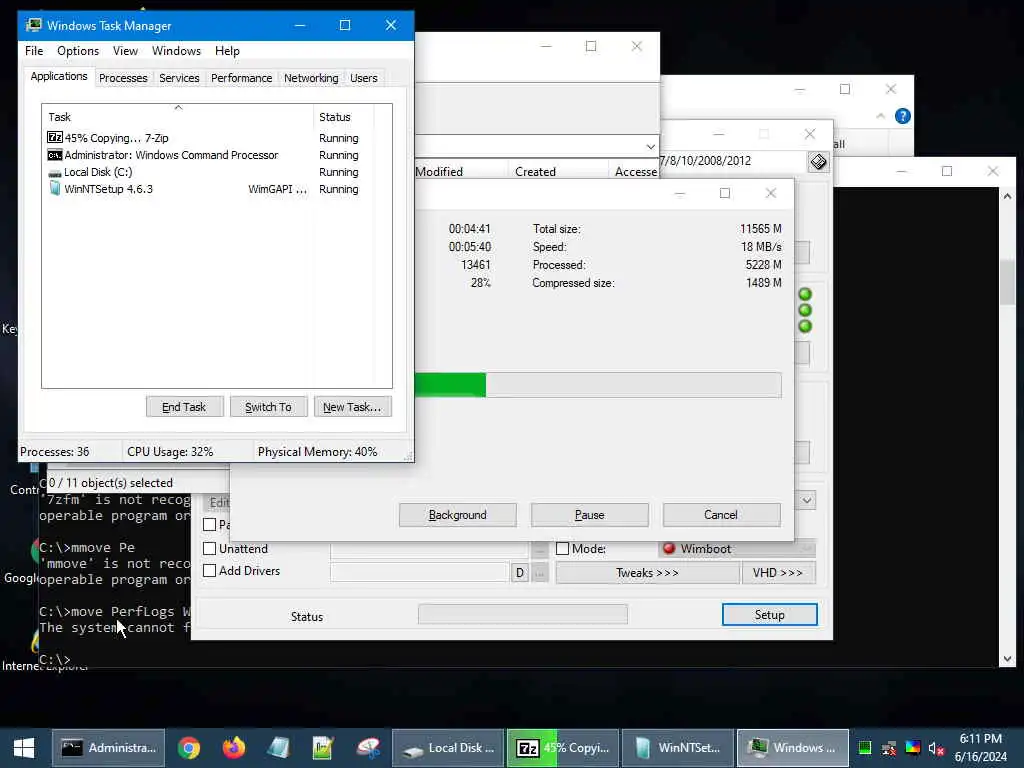Screen dimensions: 1024x768
Task: Click the muted volume tray icon
Action: [x=936, y=748]
